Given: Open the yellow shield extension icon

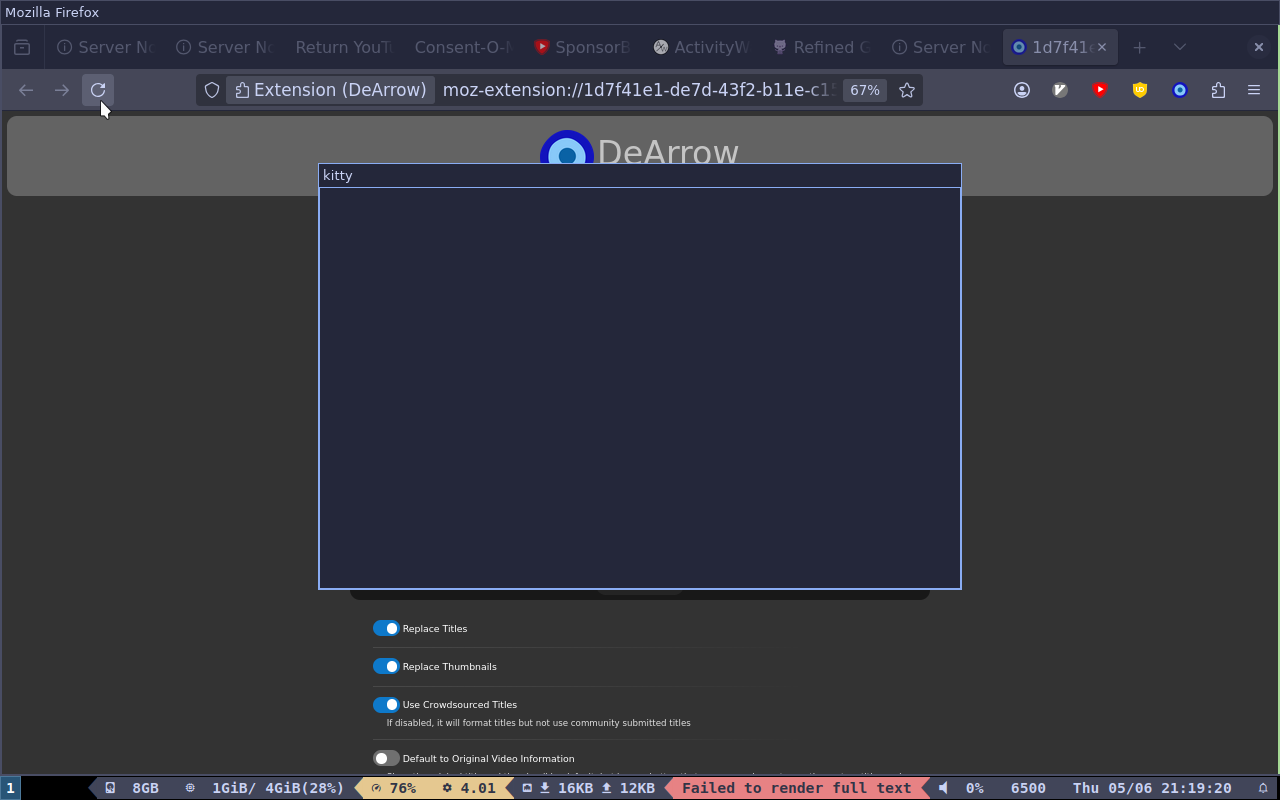Looking at the screenshot, I should click(x=1140, y=90).
